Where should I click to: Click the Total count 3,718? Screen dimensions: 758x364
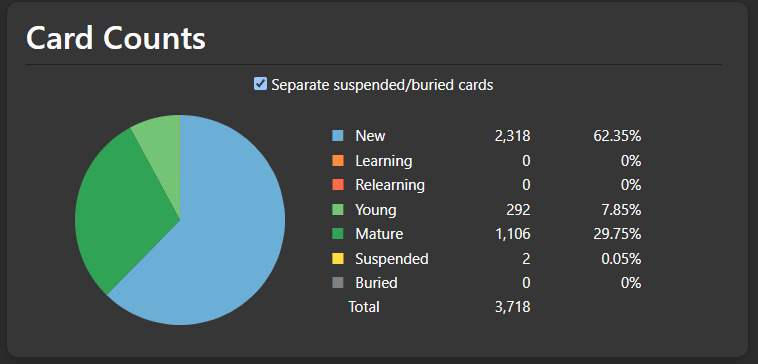(x=512, y=307)
